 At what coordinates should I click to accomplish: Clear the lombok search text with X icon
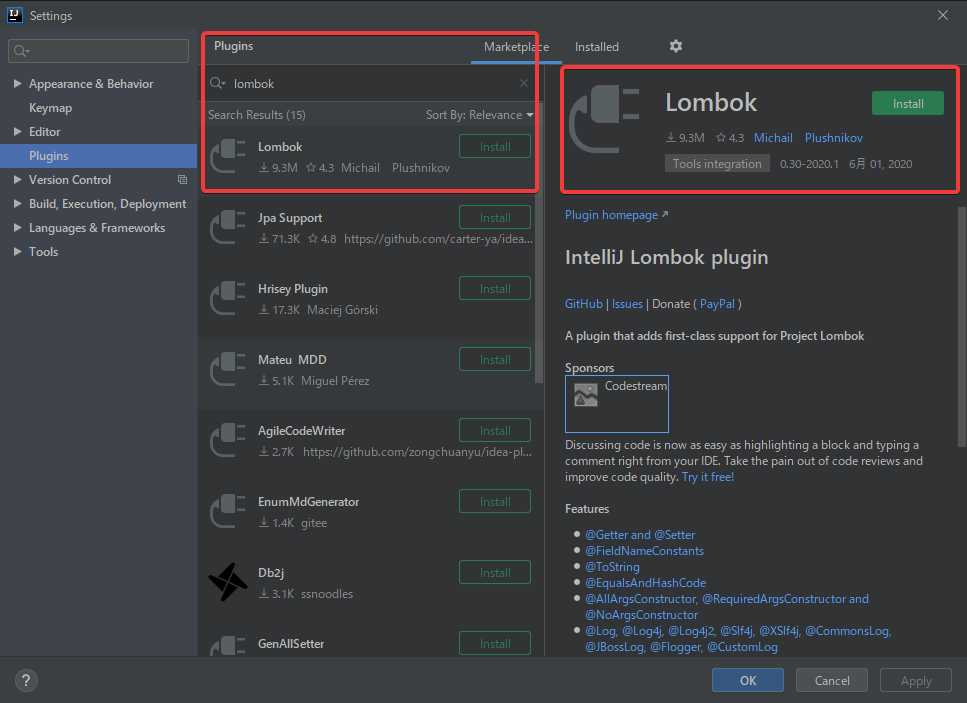click(x=524, y=84)
